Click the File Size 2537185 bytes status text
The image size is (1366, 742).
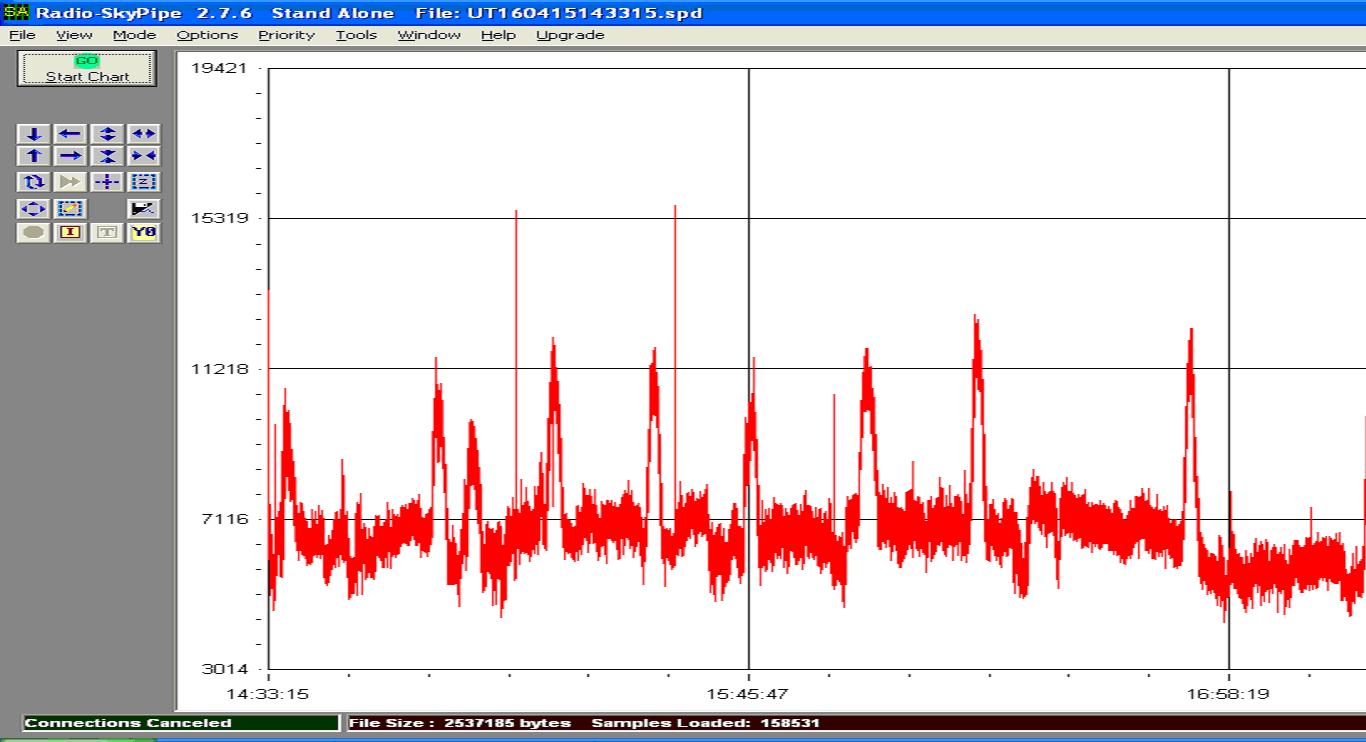tap(461, 723)
